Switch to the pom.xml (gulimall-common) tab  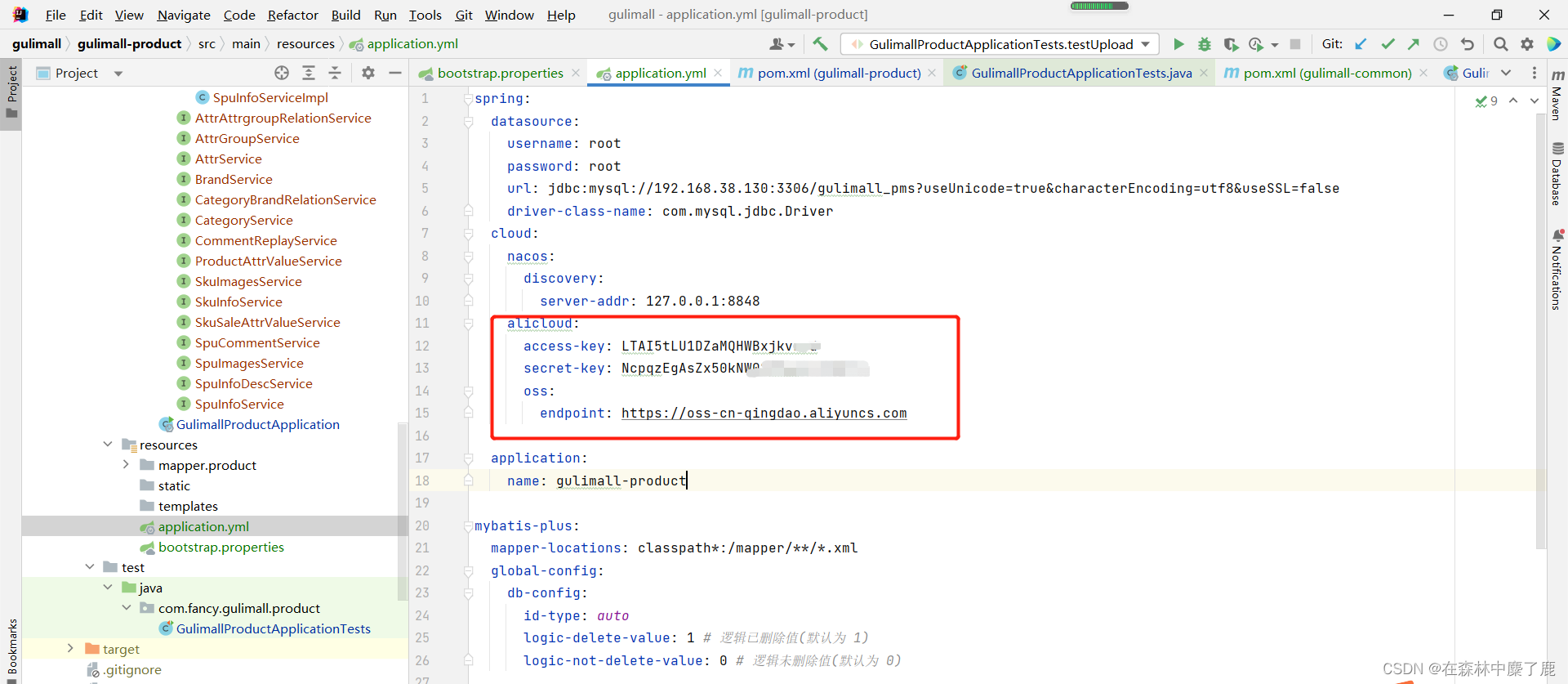click(x=1326, y=73)
